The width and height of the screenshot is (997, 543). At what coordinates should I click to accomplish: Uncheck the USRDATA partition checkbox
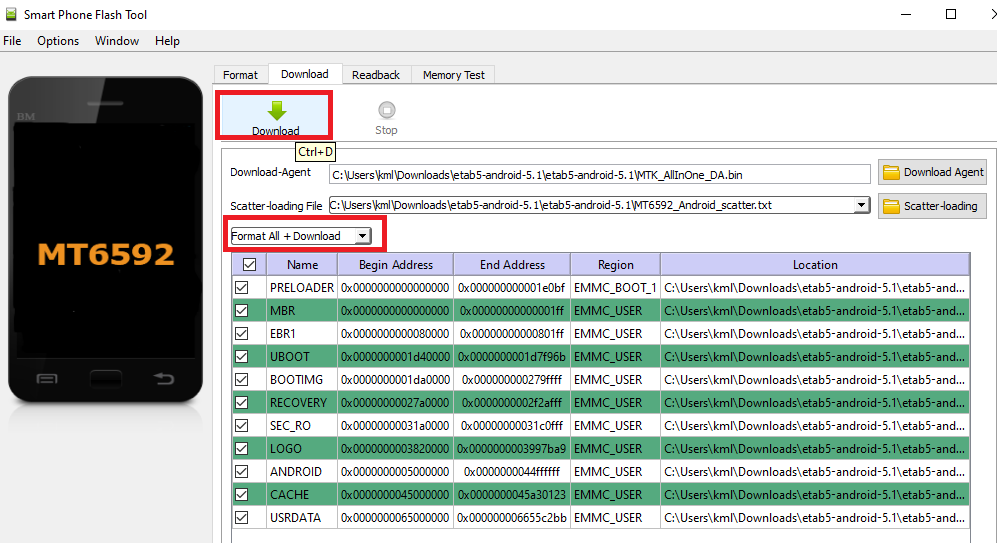242,518
